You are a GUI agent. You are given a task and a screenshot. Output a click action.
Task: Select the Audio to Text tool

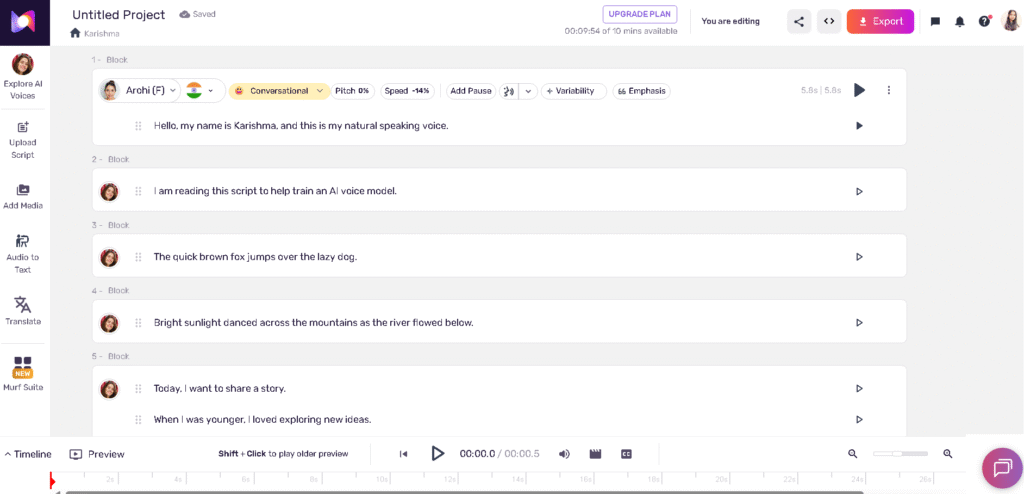[x=22, y=253]
